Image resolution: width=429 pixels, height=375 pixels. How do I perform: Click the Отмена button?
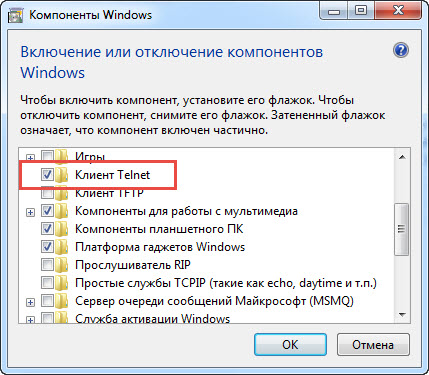373,344
